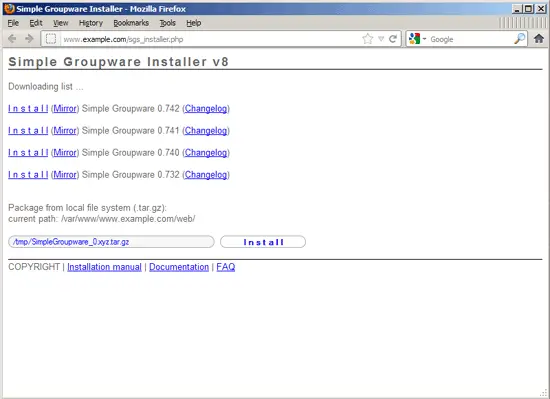Open the Installation manual link
The width and height of the screenshot is (550, 399).
tap(104, 267)
